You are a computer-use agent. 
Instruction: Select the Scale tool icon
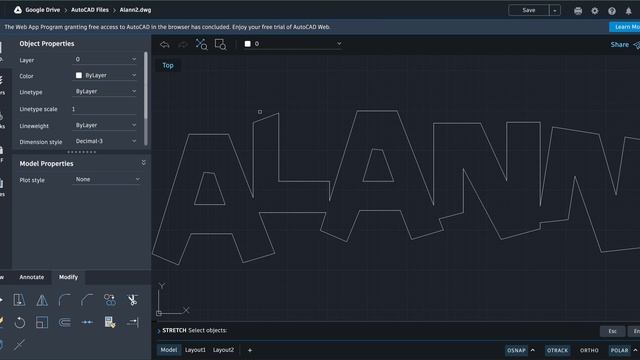pos(42,322)
